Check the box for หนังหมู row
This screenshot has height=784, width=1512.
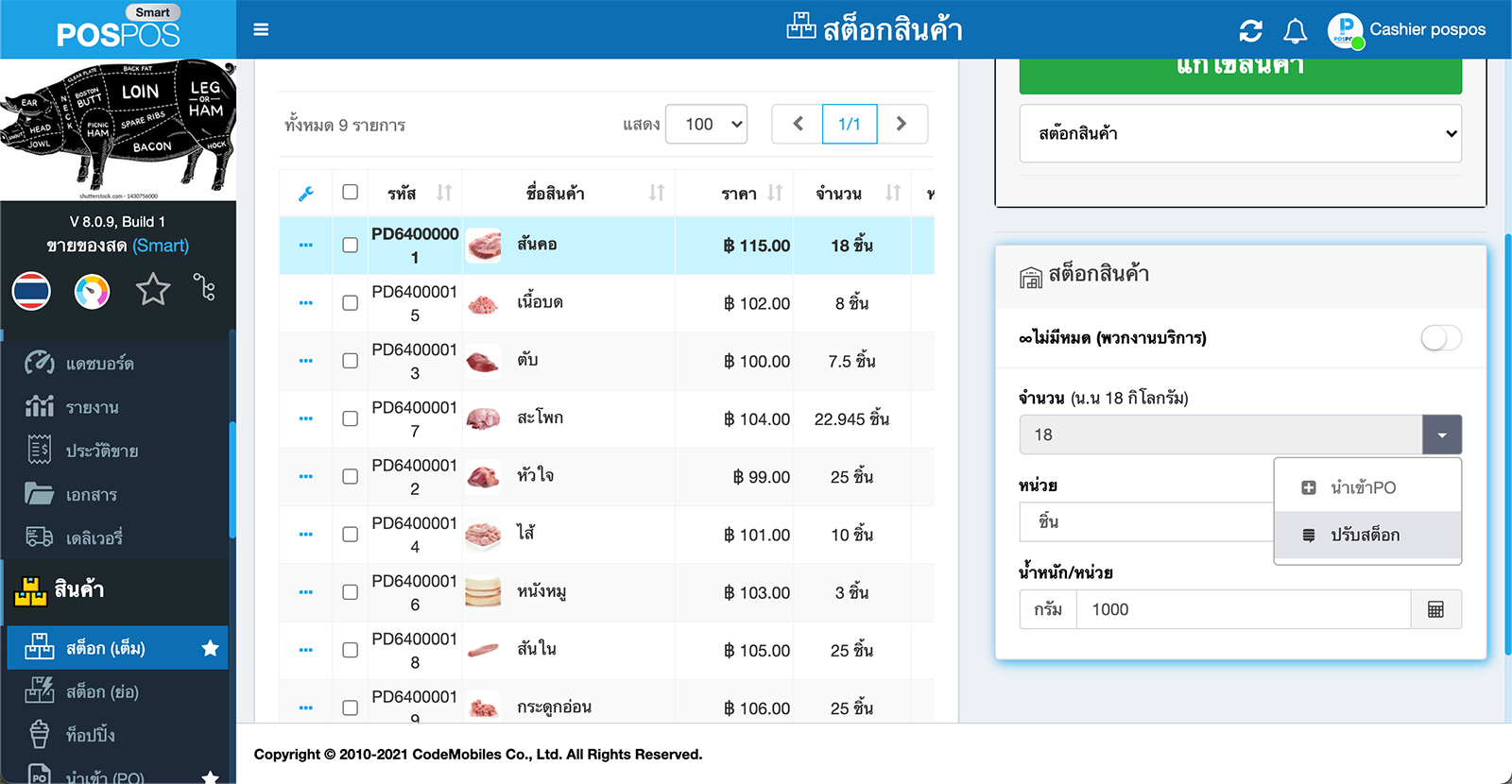pos(350,592)
